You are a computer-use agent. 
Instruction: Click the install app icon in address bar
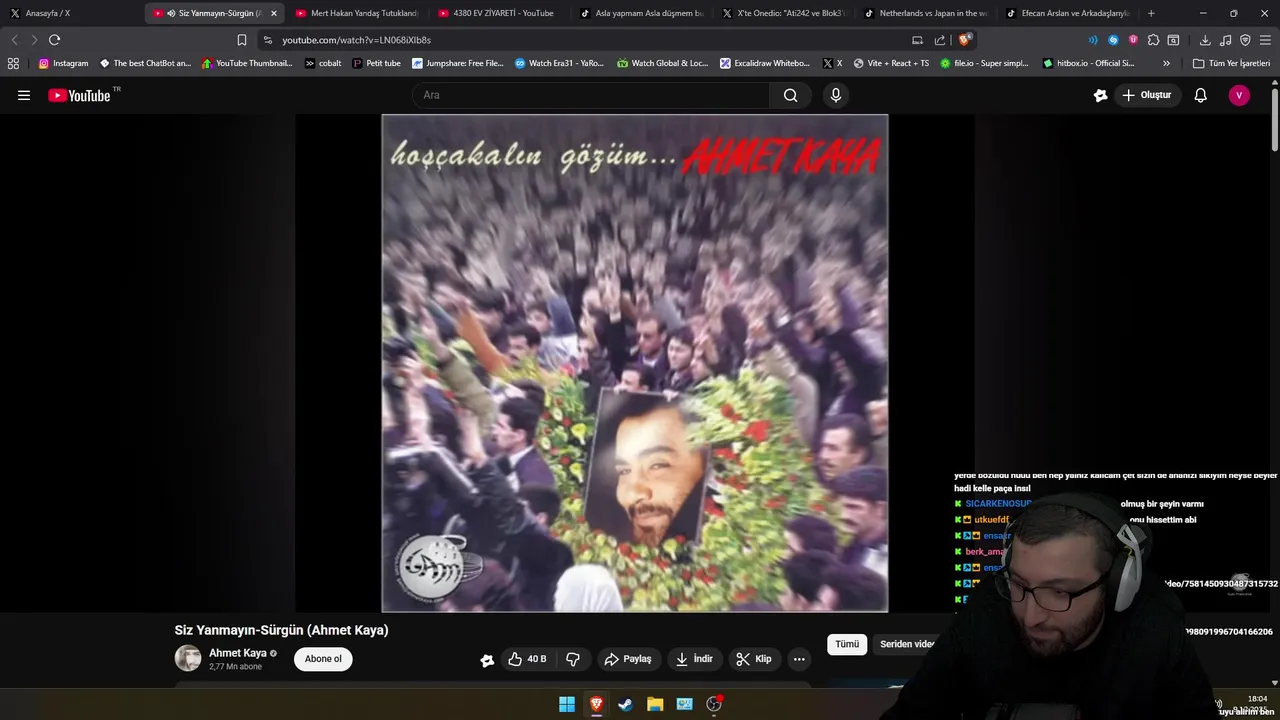pyautogui.click(x=917, y=40)
